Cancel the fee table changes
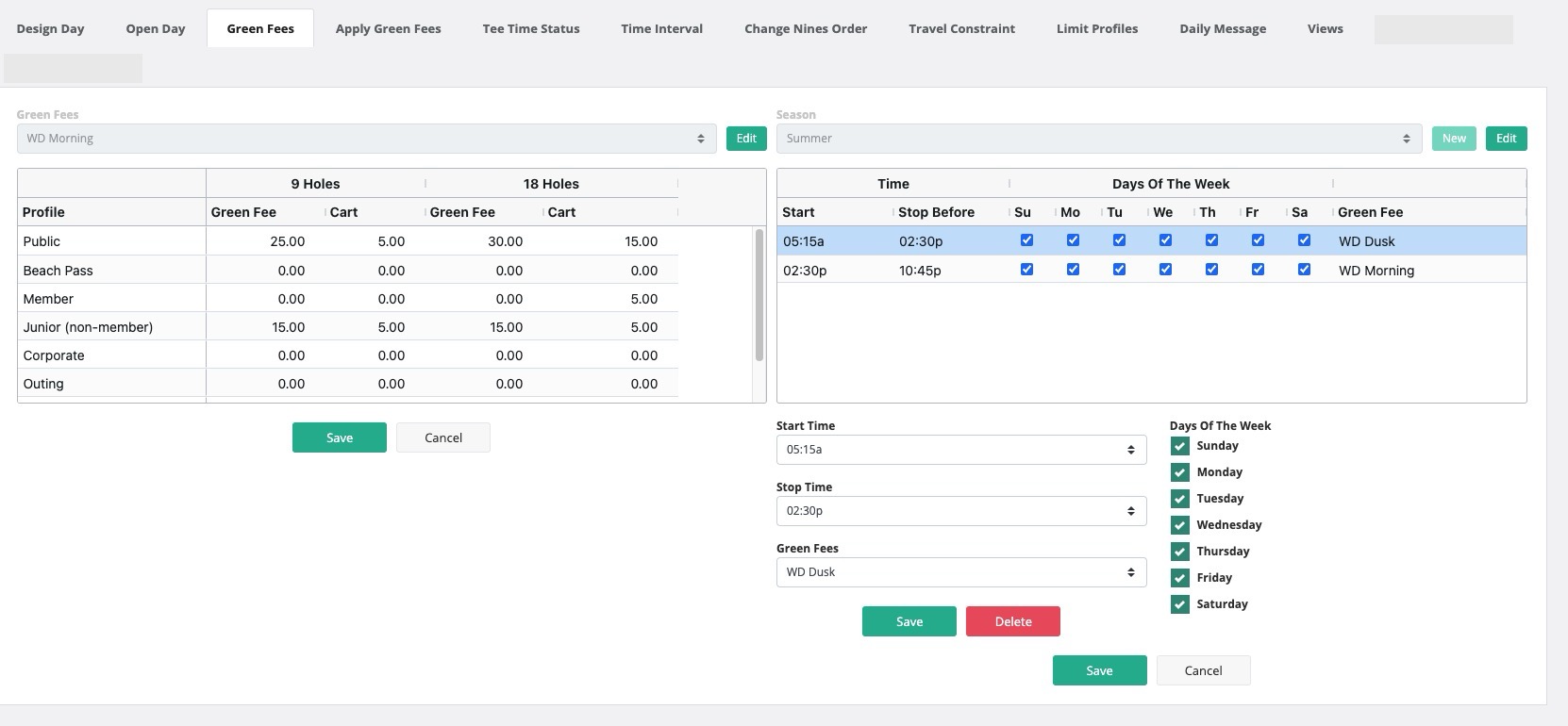The image size is (1568, 726). [443, 437]
